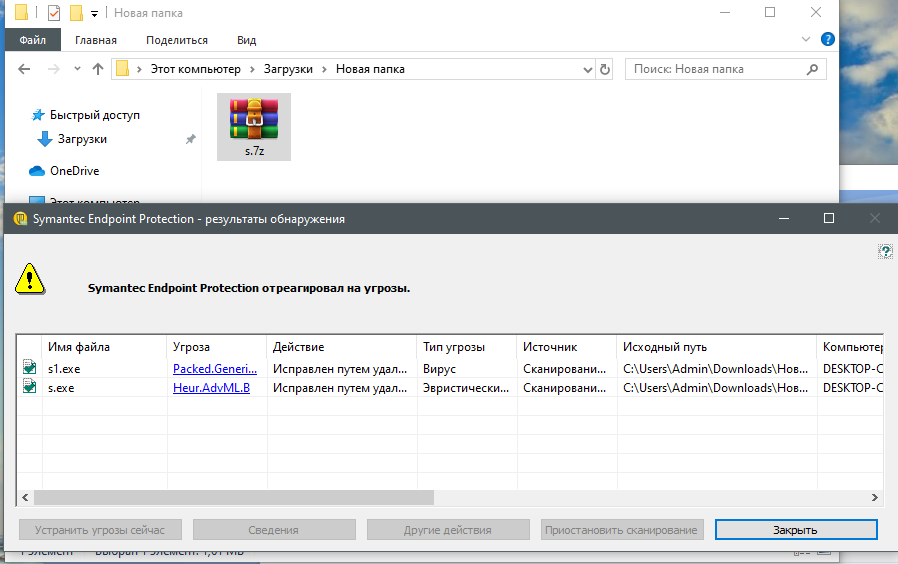Click the properties quick-access icon in Explorer title bar
This screenshot has height=564, width=898.
pyautogui.click(x=54, y=13)
